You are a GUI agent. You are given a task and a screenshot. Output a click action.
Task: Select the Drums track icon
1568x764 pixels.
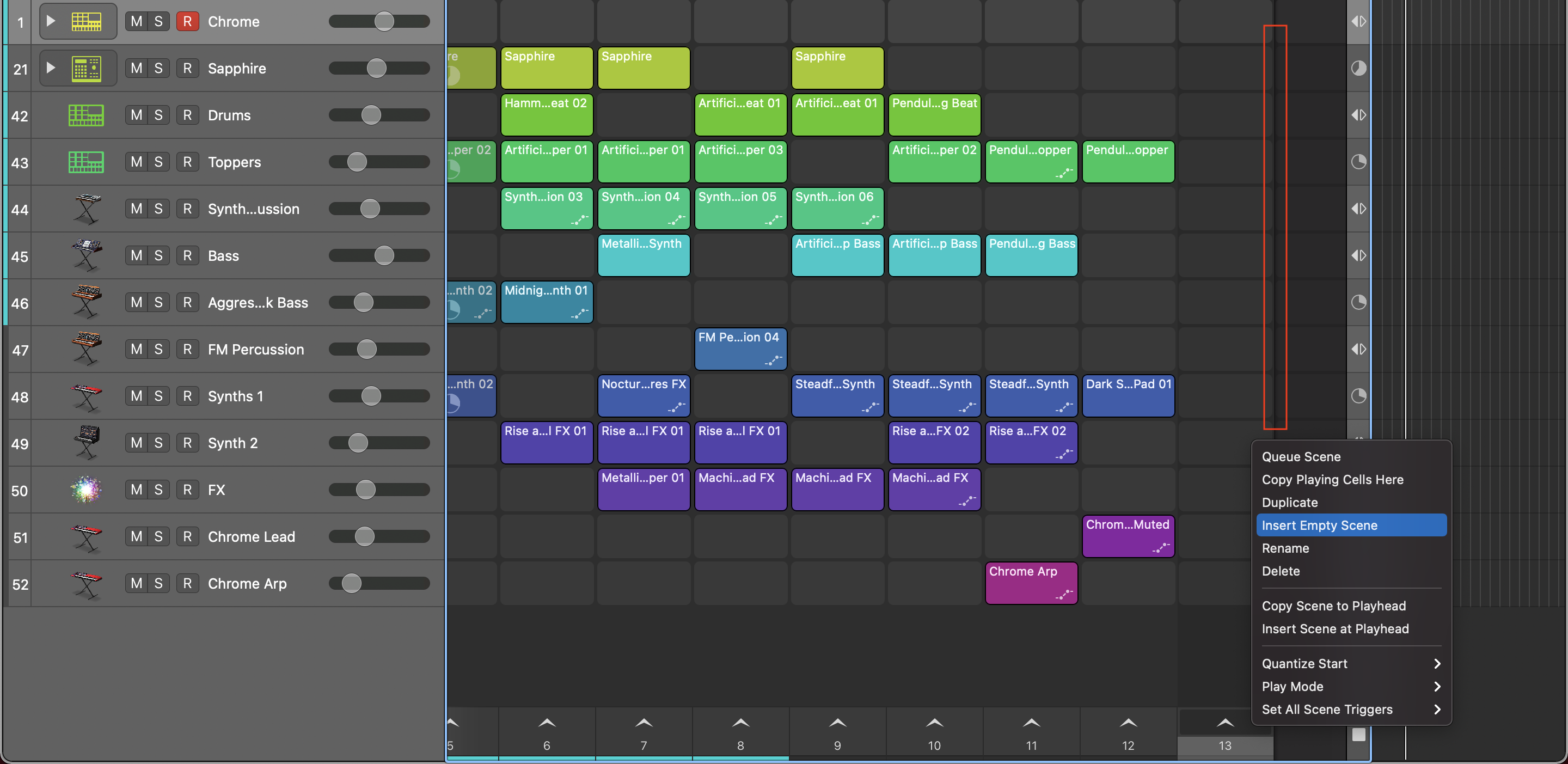(87, 114)
